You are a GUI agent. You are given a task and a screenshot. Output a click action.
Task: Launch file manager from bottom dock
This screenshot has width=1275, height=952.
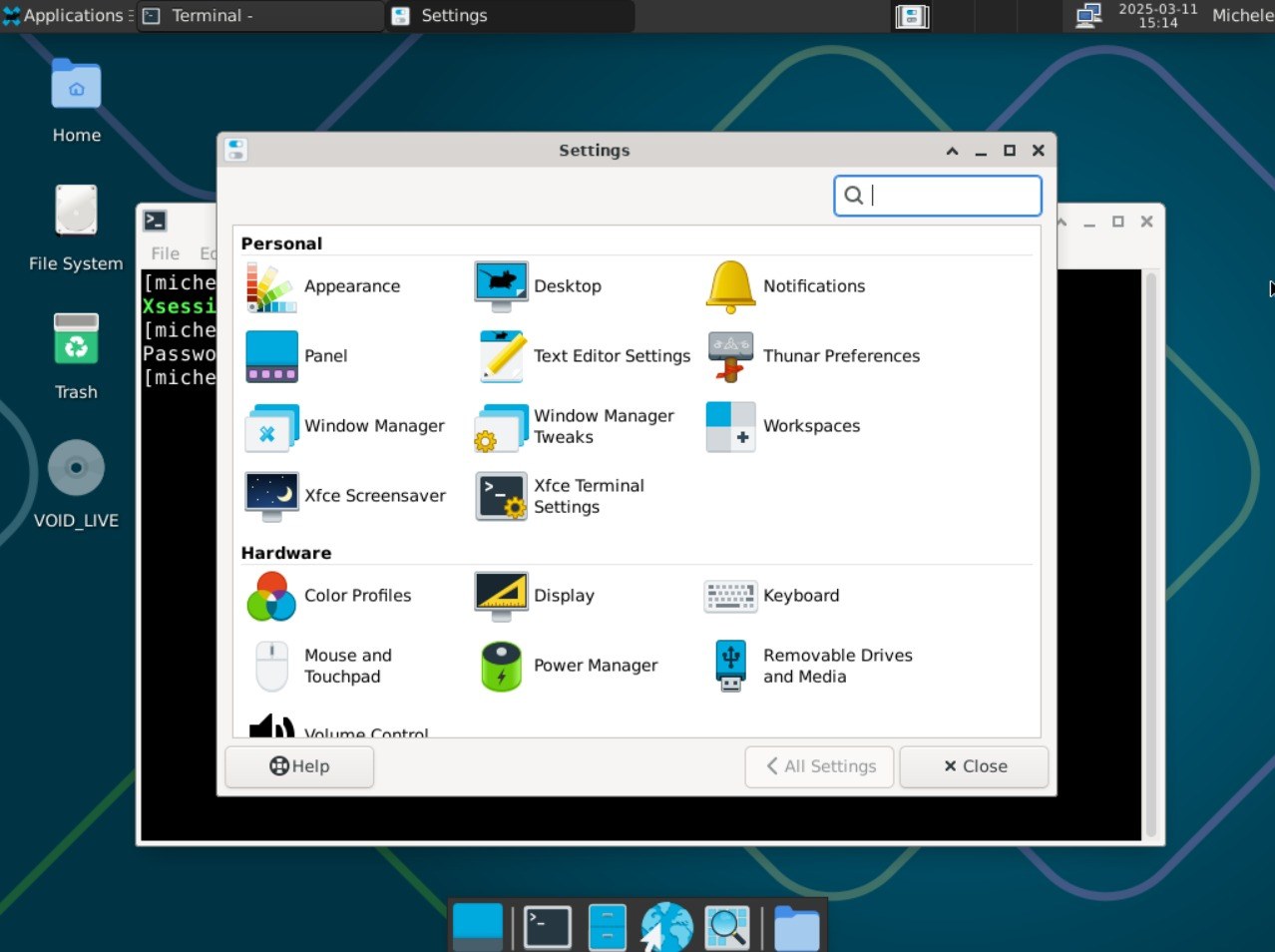click(x=608, y=927)
